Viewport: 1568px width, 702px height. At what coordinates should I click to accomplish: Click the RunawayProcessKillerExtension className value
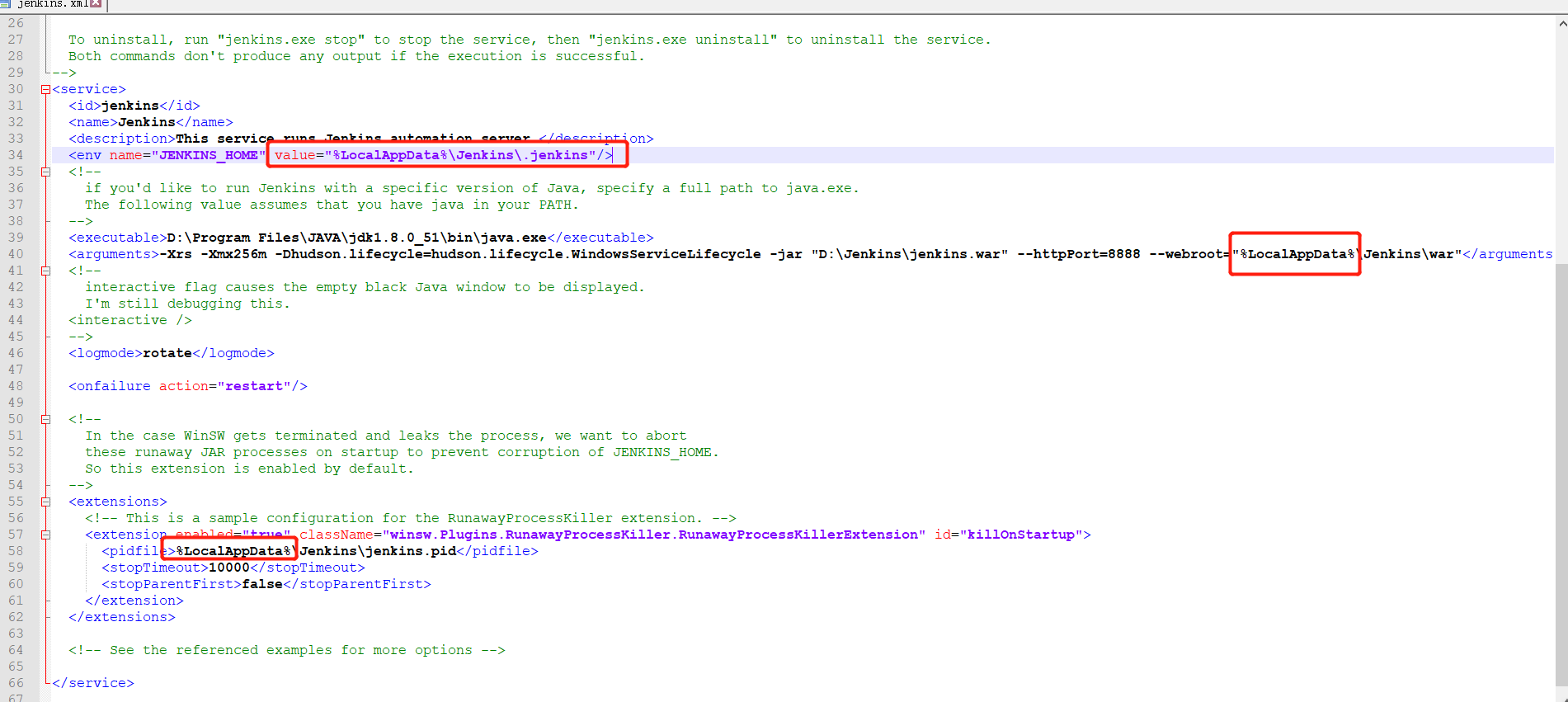click(x=654, y=535)
